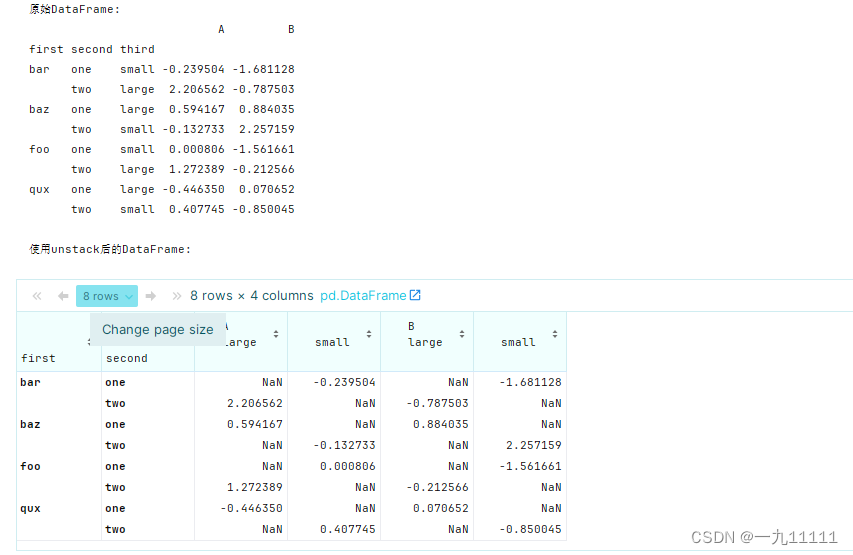Open the 8 rows page size dropdown
853x555 pixels.
pyautogui.click(x=107, y=296)
